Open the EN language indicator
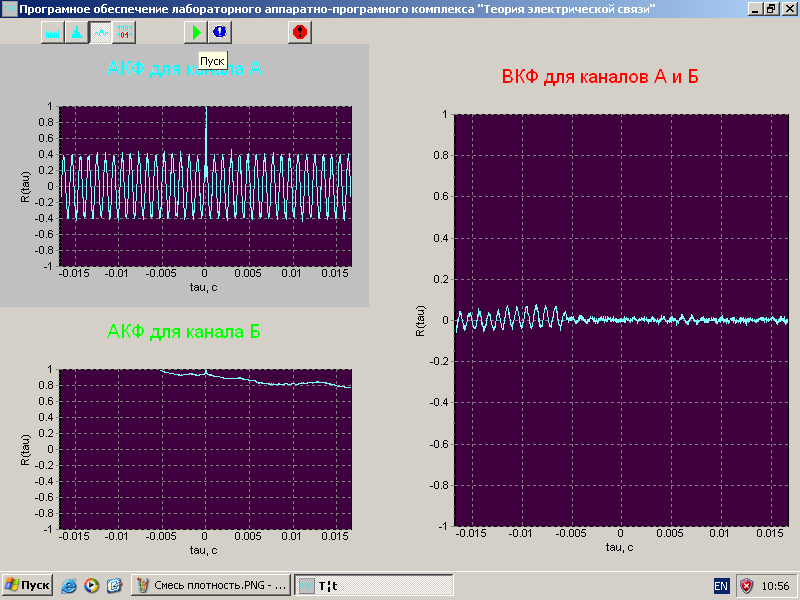The image size is (800, 600). [721, 586]
